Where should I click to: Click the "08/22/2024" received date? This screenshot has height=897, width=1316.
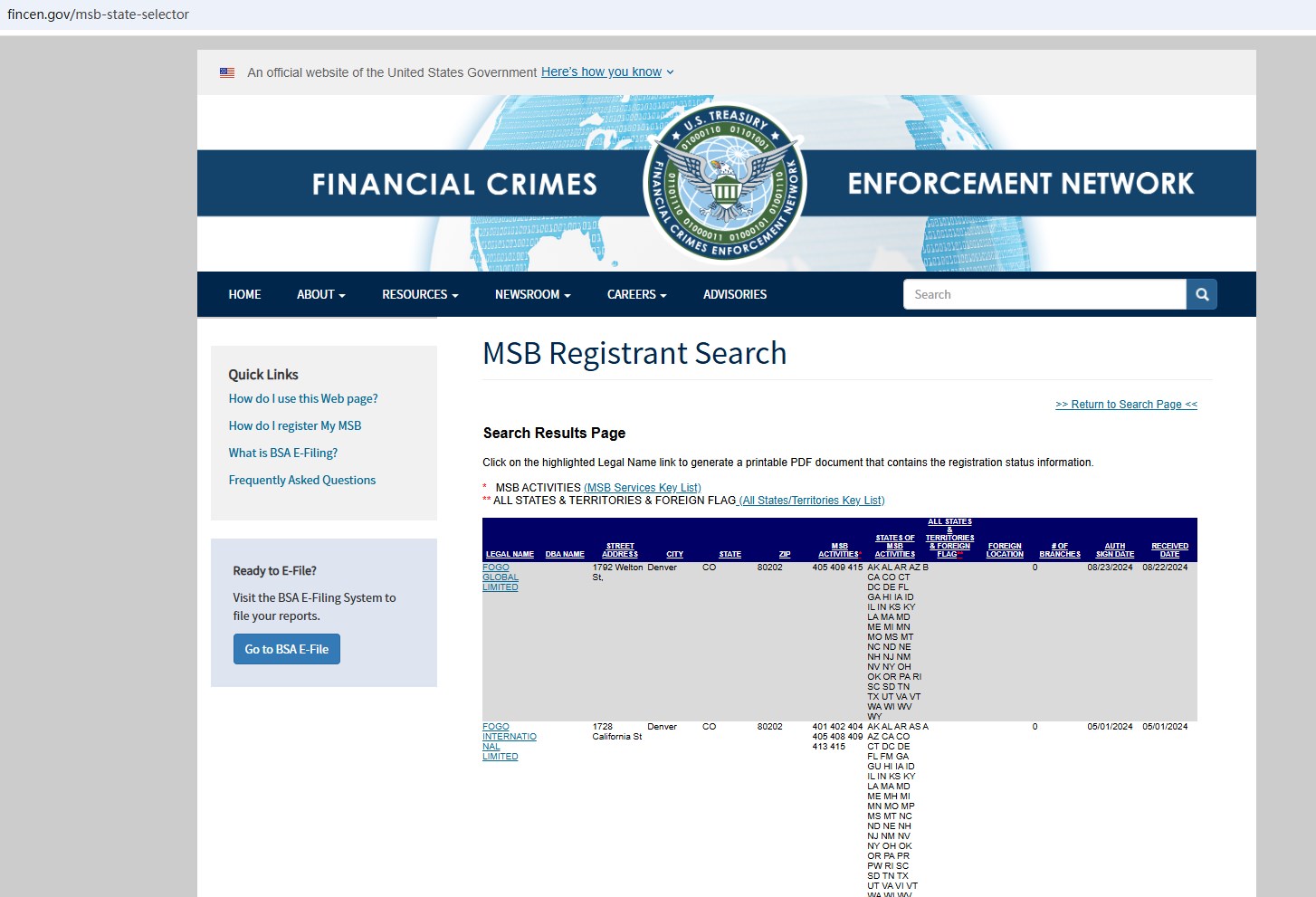pos(1166,568)
